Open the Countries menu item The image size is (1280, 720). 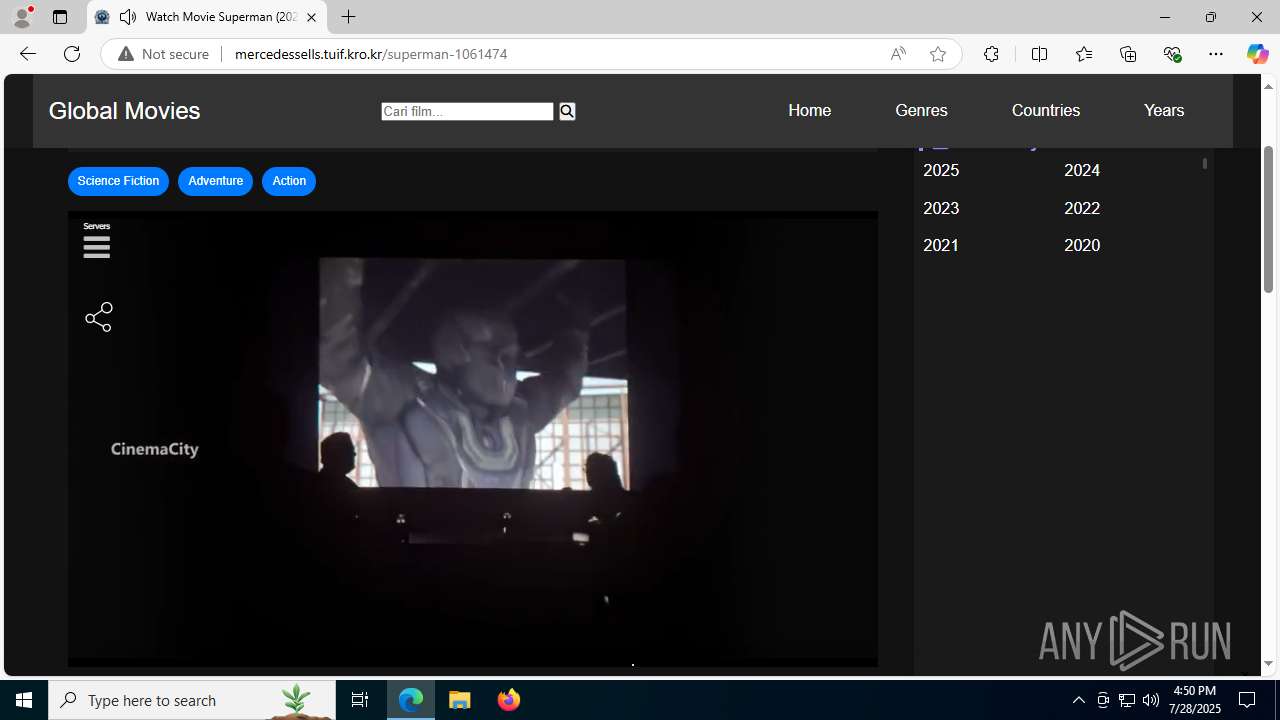tap(1046, 111)
